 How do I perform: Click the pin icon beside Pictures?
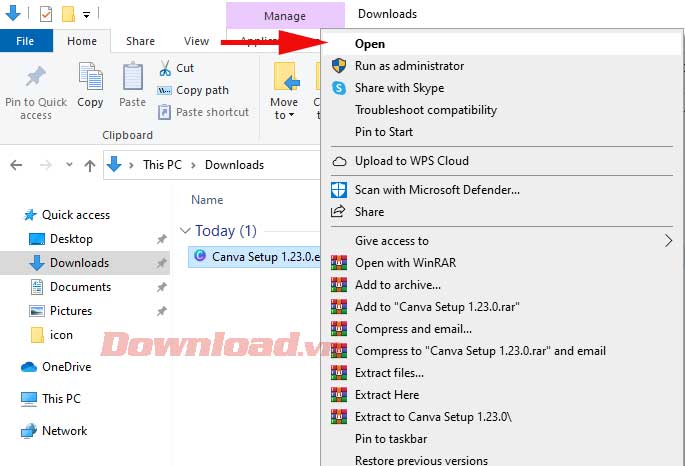pyautogui.click(x=162, y=311)
